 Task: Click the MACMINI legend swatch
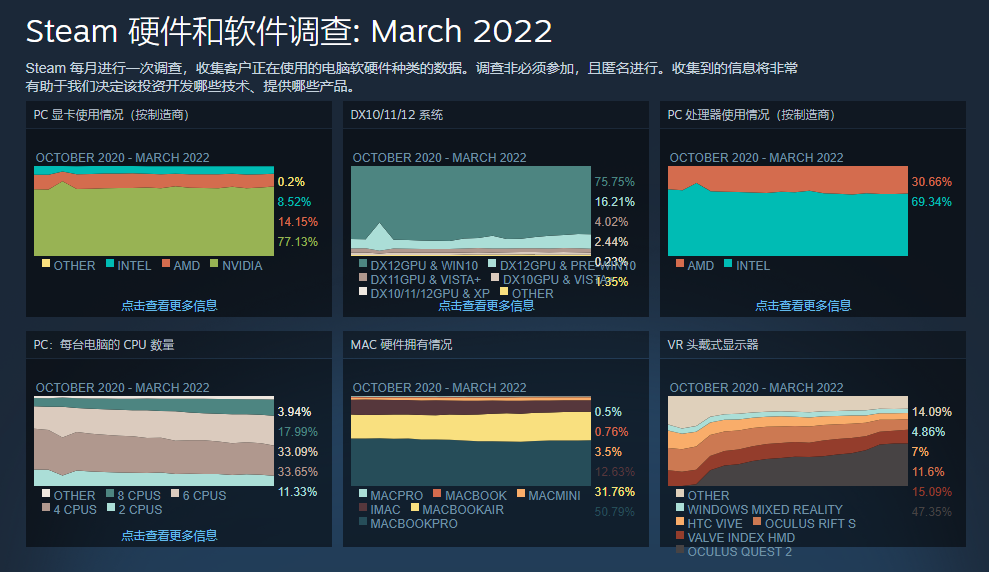point(521,494)
